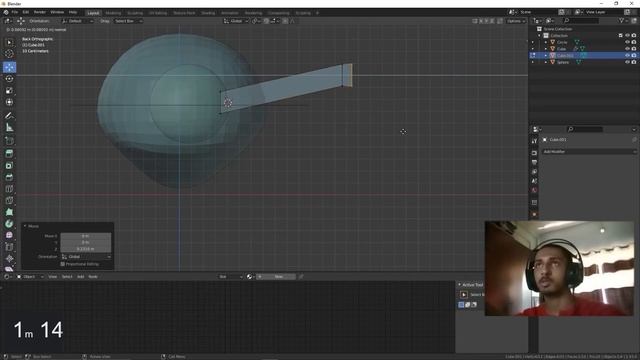Select the Bevel tool

pos(9,177)
